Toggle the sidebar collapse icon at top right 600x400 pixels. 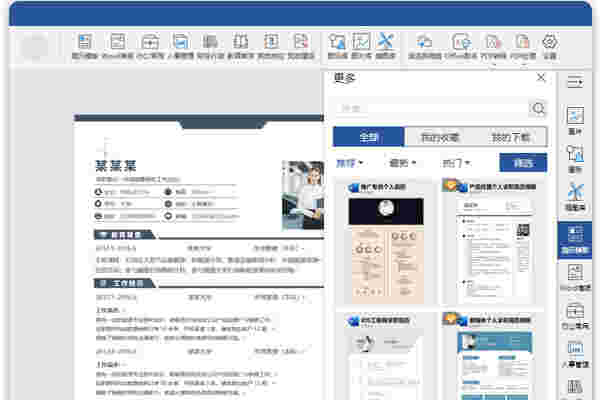pyautogui.click(x=575, y=82)
